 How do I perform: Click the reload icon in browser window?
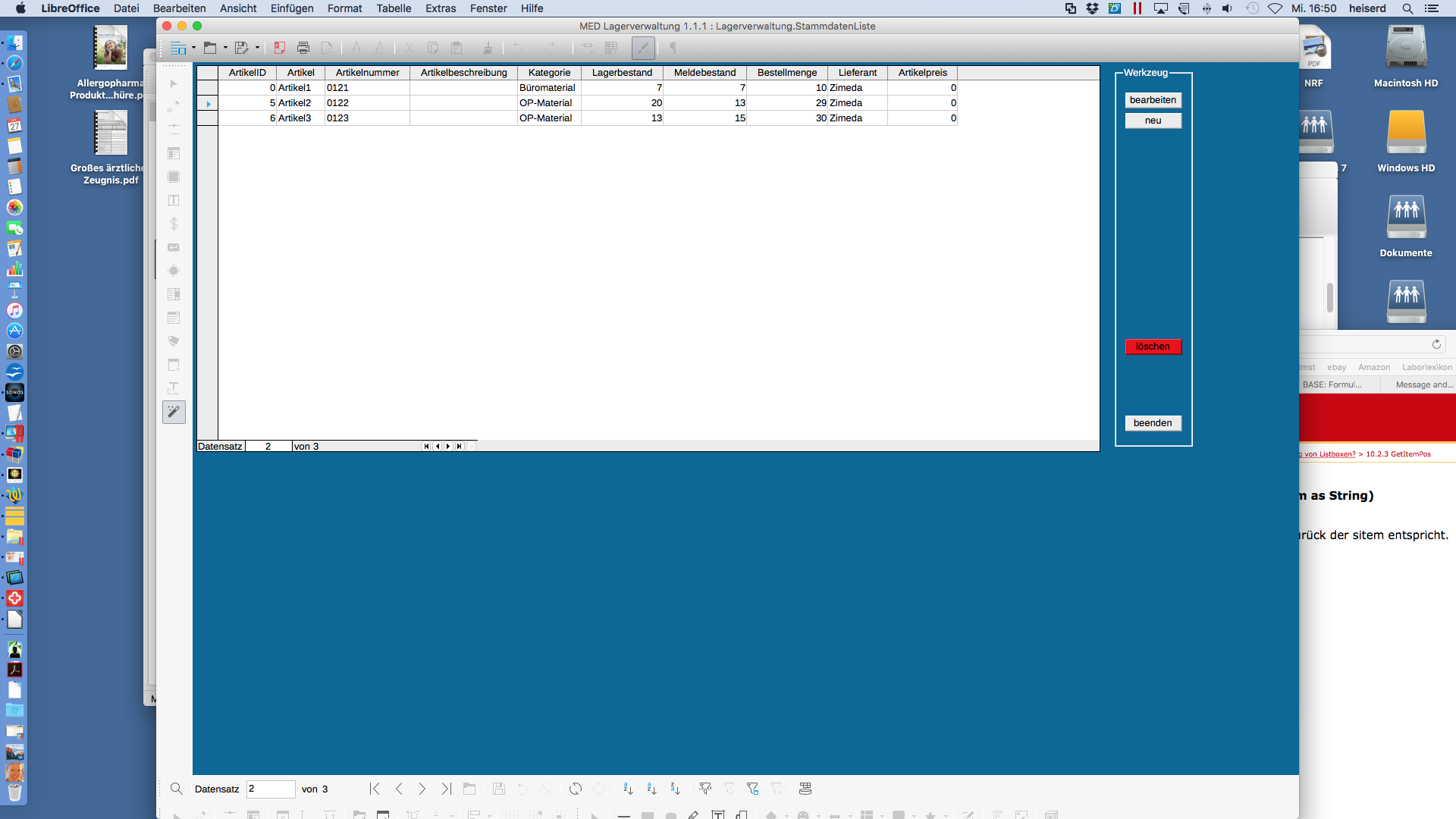[1436, 344]
